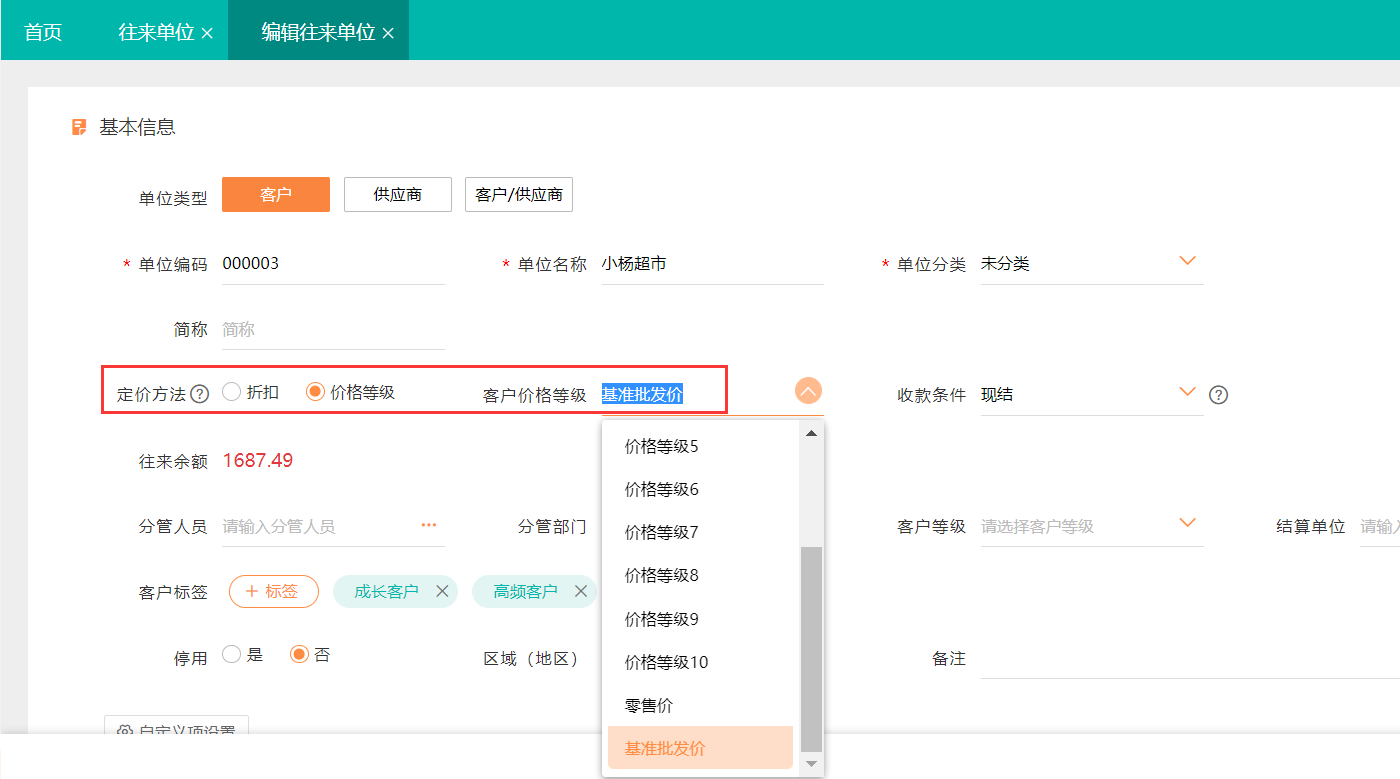Collapse 客户价格等级 list with orange arrow
1400x779 pixels.
coord(808,391)
